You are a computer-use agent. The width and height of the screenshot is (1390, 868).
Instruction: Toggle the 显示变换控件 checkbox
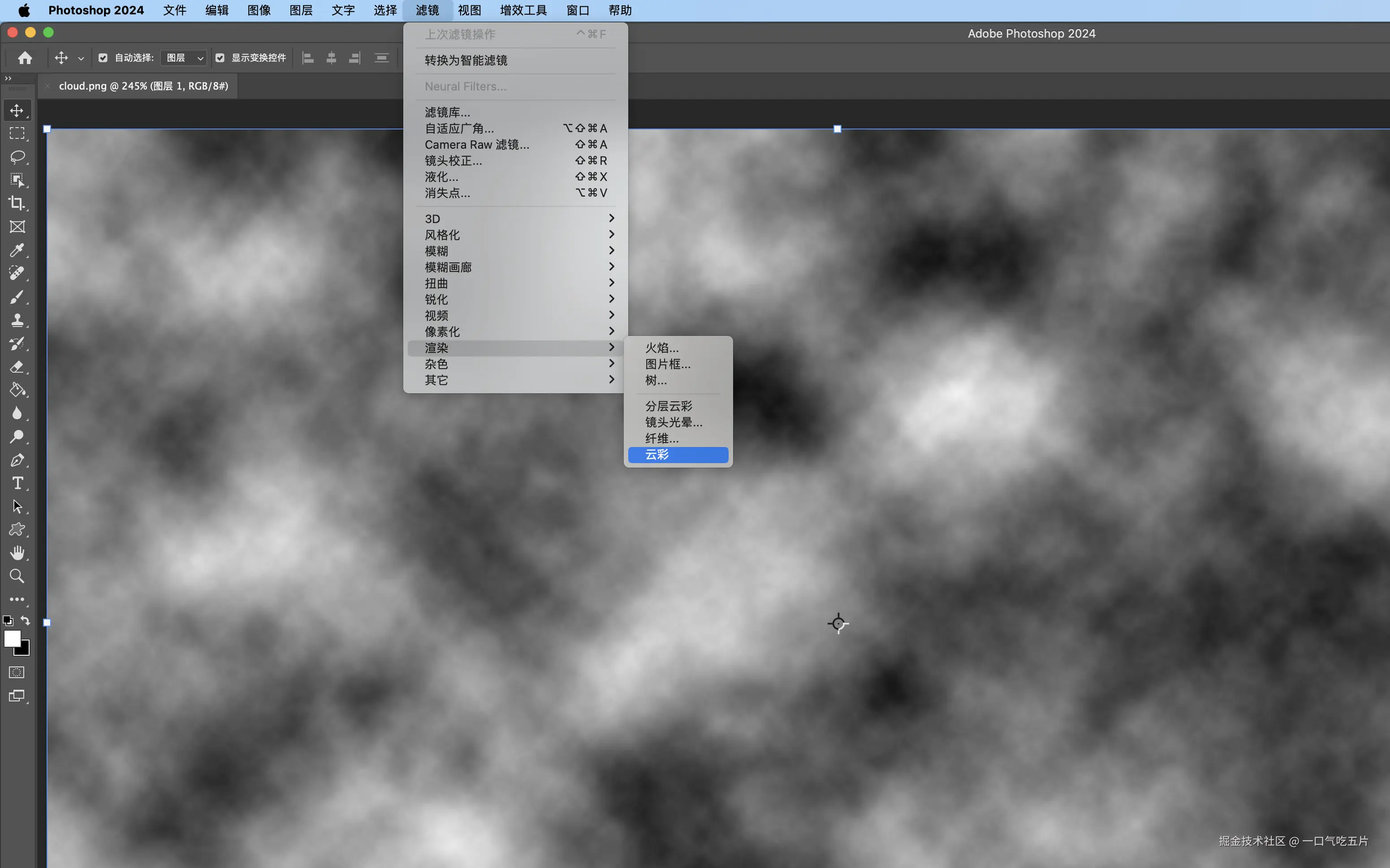[x=220, y=57]
